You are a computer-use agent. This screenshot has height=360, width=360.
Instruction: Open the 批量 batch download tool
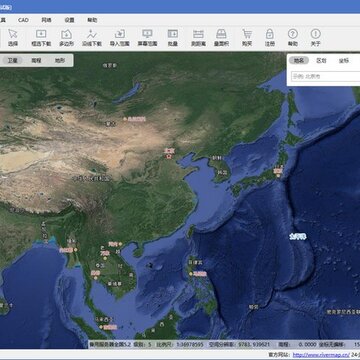point(173,38)
